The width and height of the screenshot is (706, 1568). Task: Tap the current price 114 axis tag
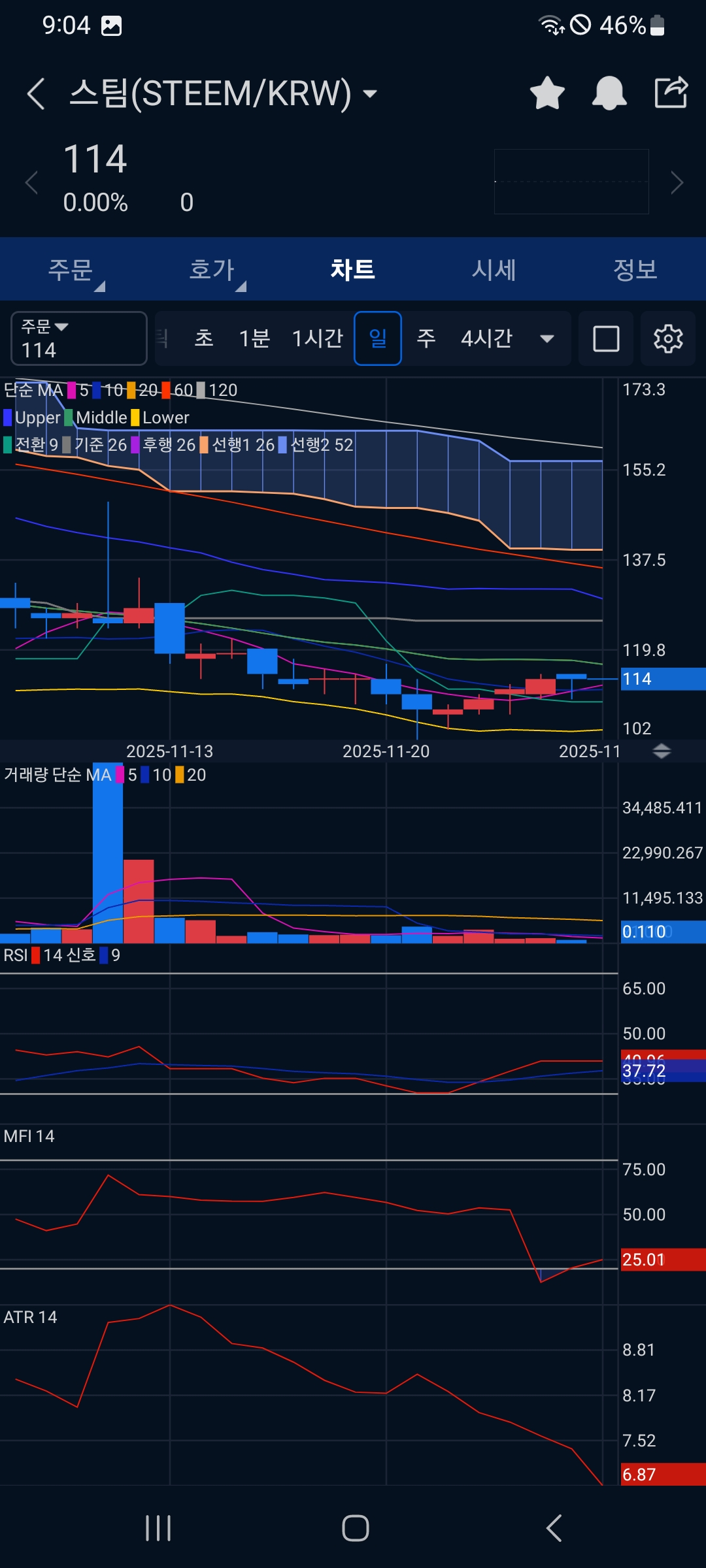click(x=663, y=679)
